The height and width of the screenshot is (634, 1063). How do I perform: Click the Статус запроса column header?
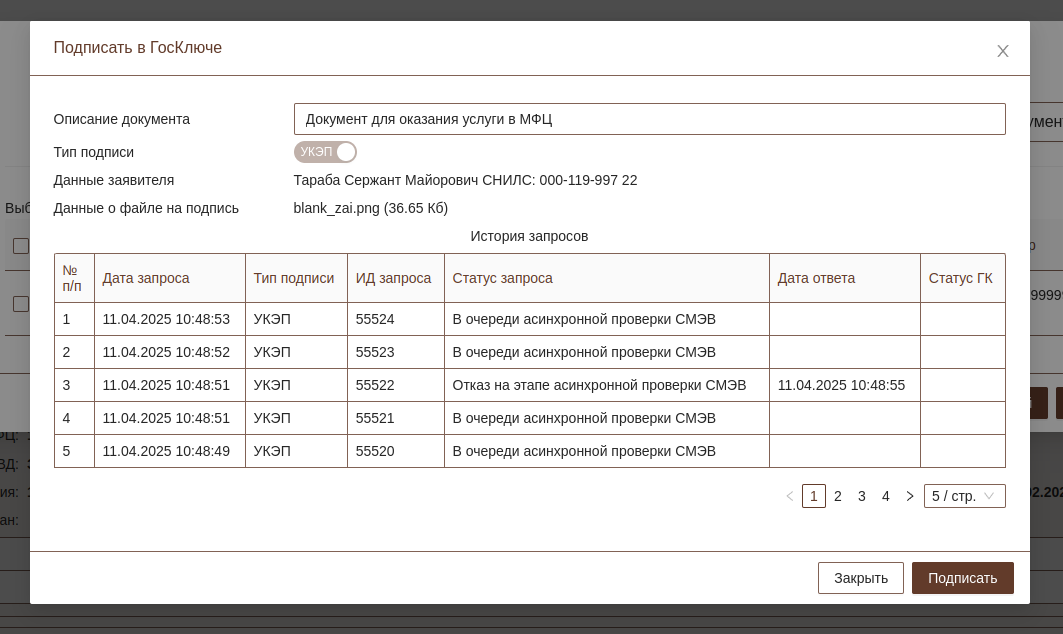[502, 278]
